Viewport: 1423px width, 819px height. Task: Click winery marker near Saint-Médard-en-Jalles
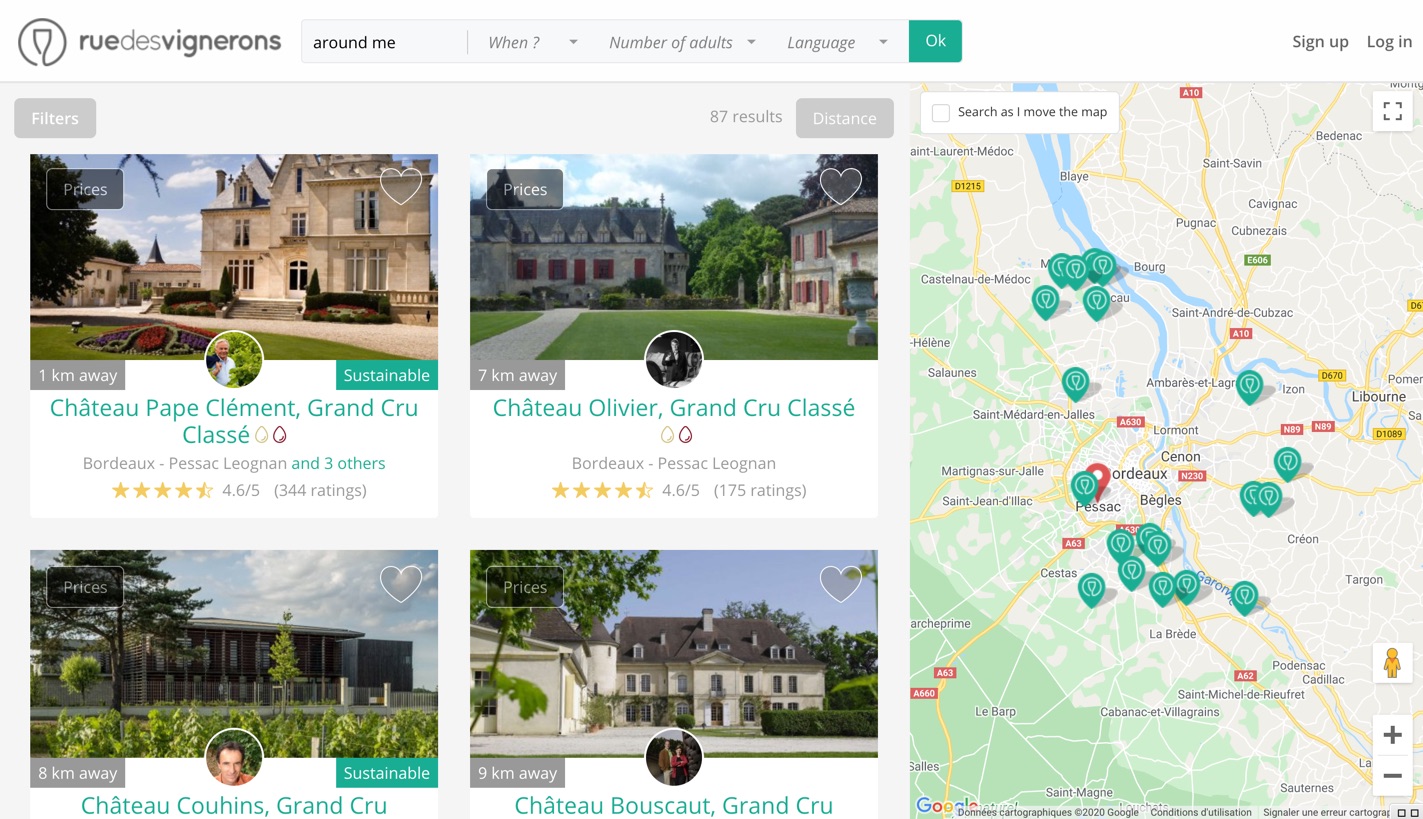point(1075,383)
